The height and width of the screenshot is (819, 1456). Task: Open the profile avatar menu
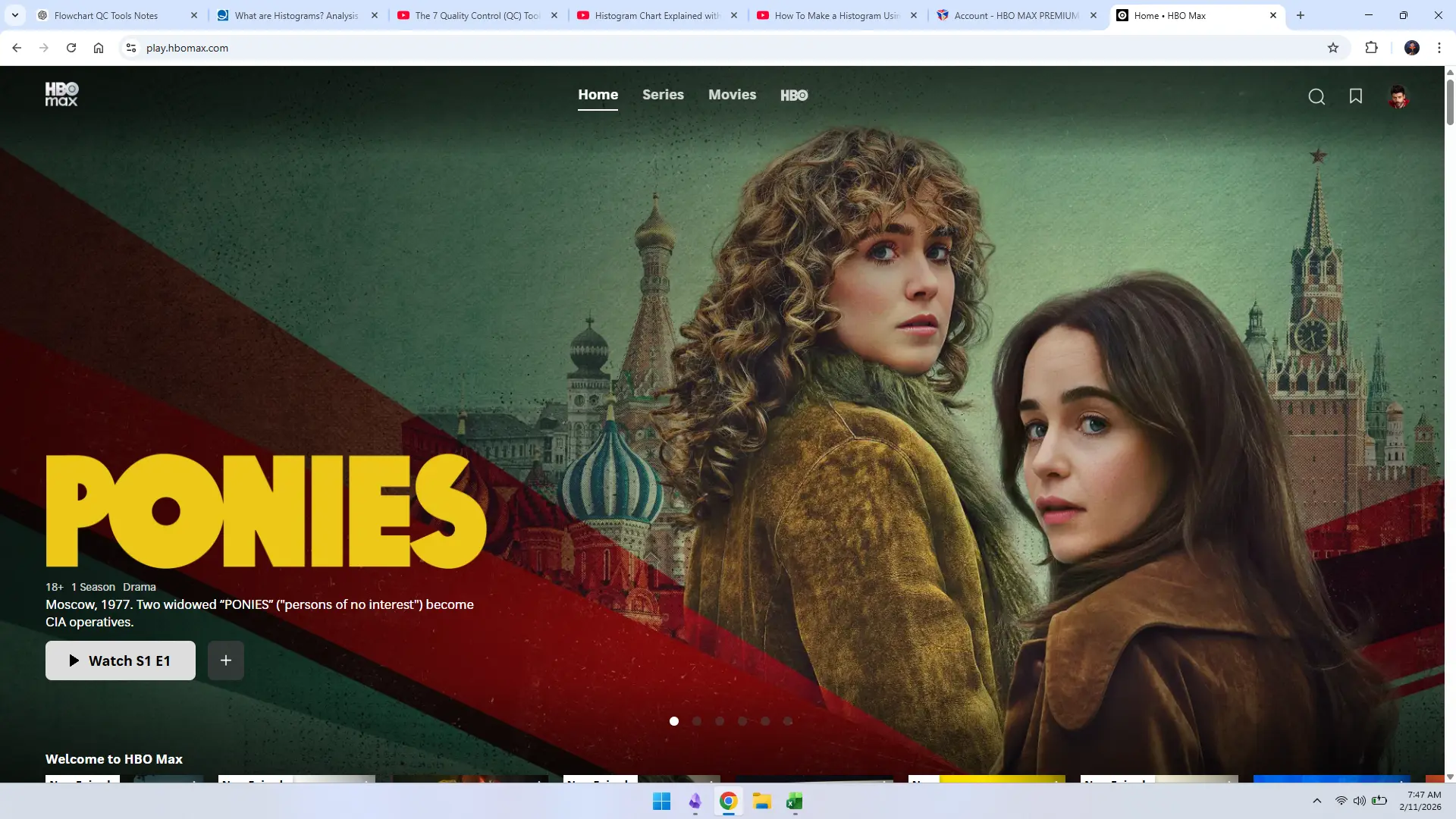1398,96
